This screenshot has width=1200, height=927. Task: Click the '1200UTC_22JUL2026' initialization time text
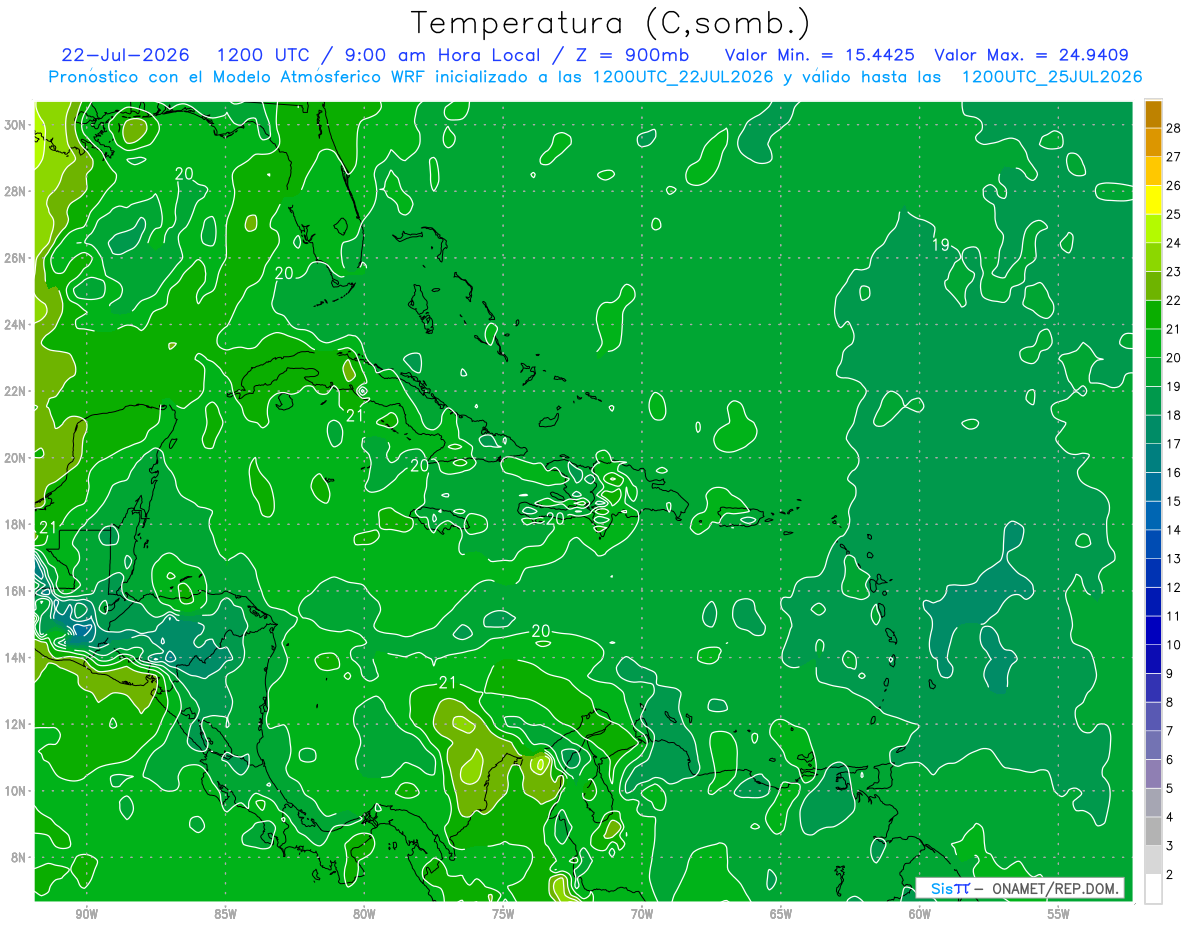(682, 77)
